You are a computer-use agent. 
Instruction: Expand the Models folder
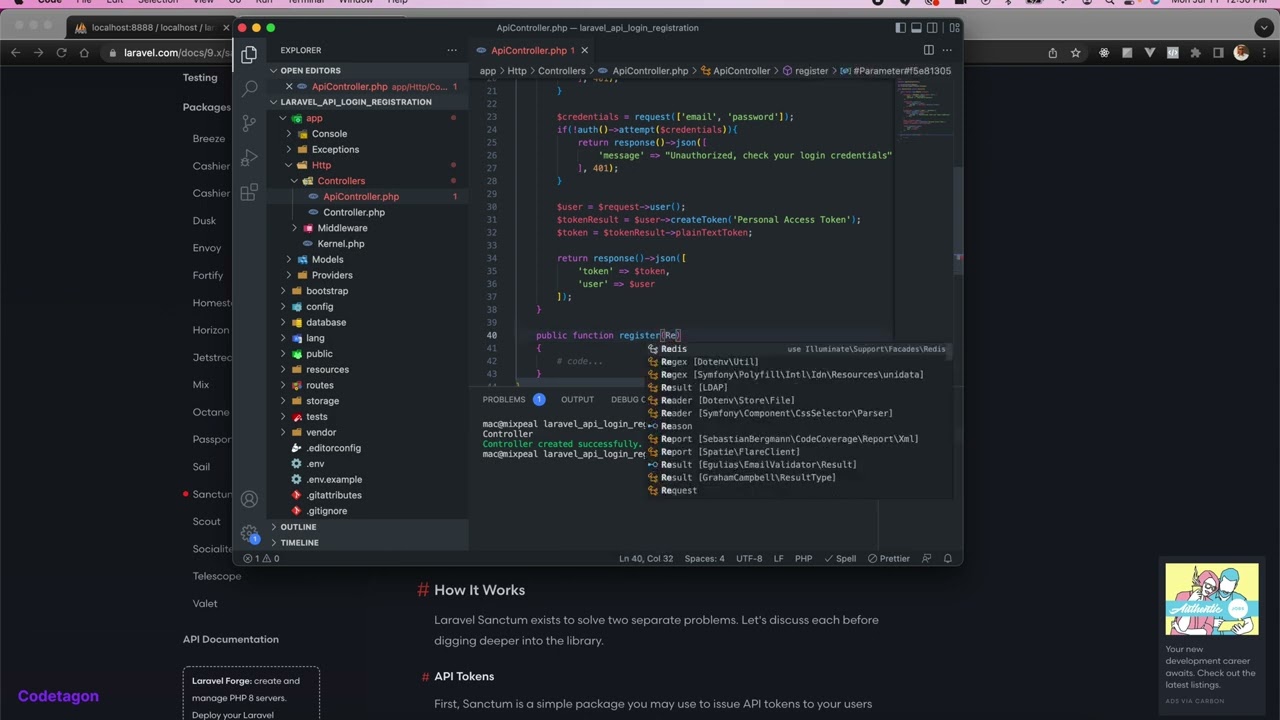[327, 260]
